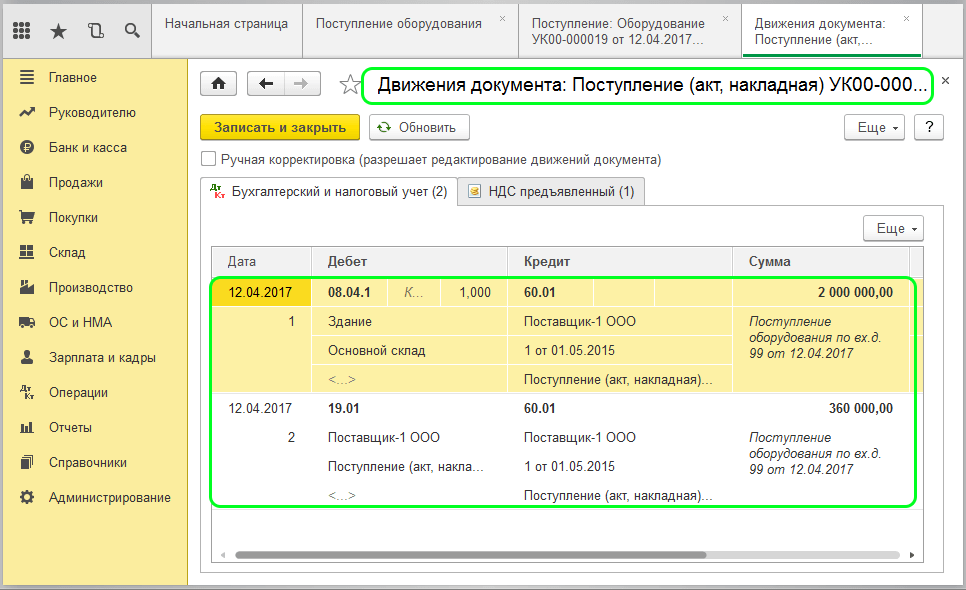This screenshot has height=590, width=966.
Task: Navigate forward with the right arrow
Action: (302, 84)
